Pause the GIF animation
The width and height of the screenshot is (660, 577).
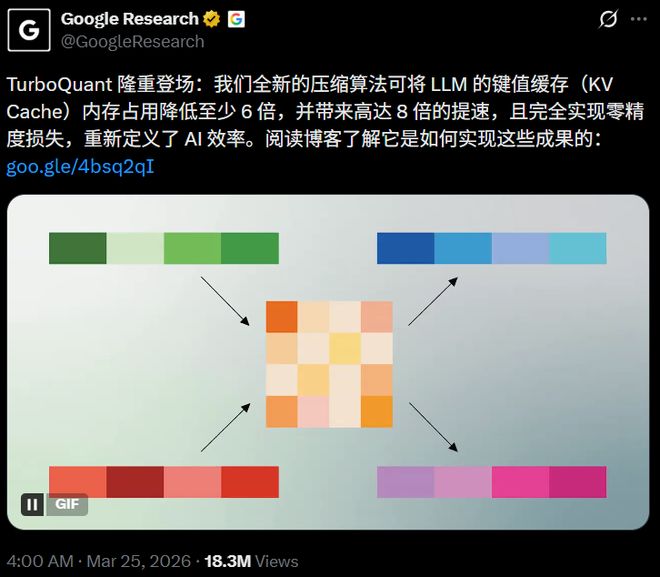point(32,505)
